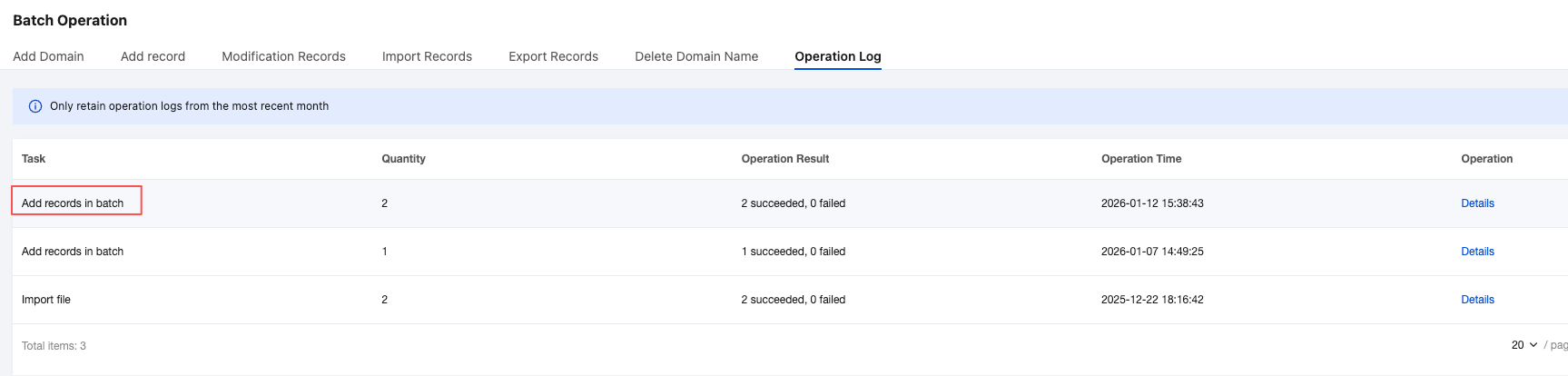Expand the 20 per page dropdown
The width and height of the screenshot is (1568, 376).
point(1524,345)
